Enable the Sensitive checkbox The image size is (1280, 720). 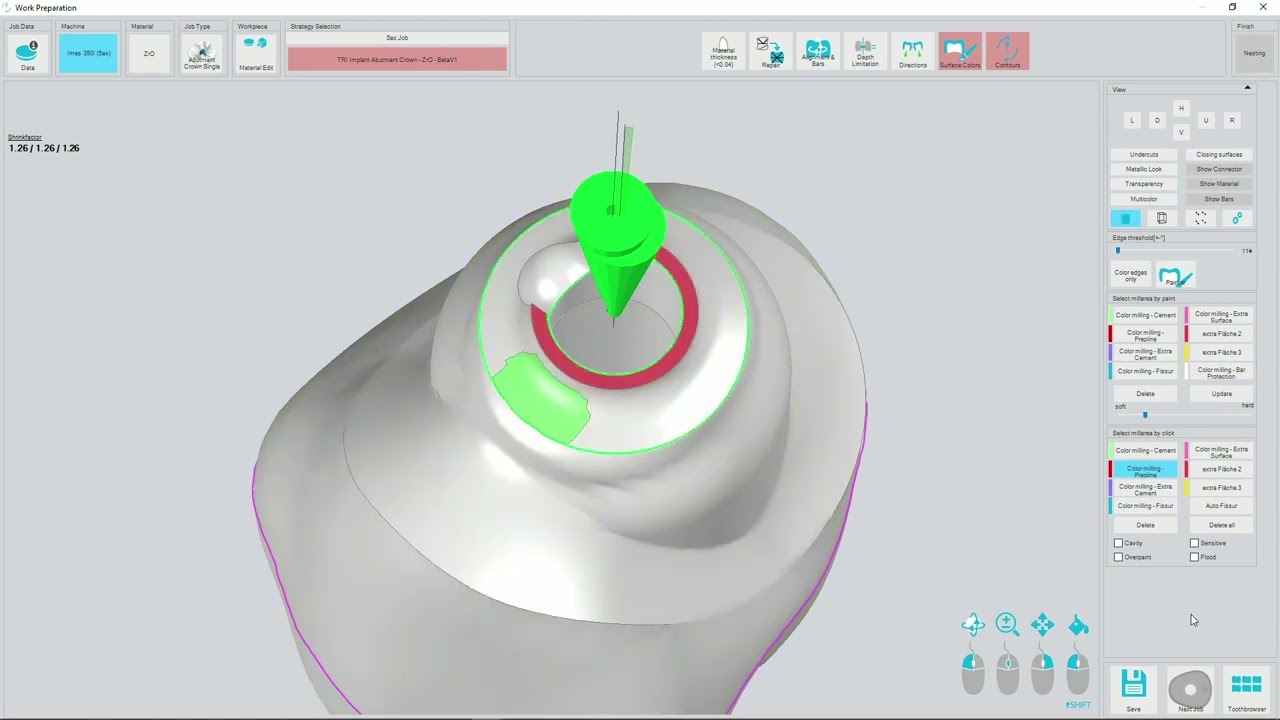click(1194, 543)
